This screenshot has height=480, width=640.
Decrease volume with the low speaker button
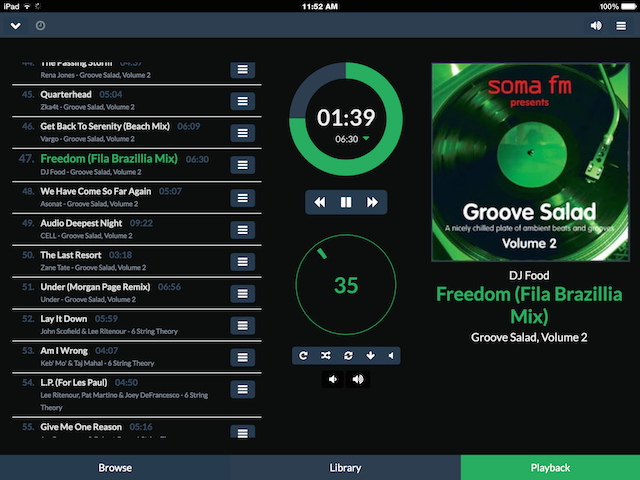click(333, 379)
